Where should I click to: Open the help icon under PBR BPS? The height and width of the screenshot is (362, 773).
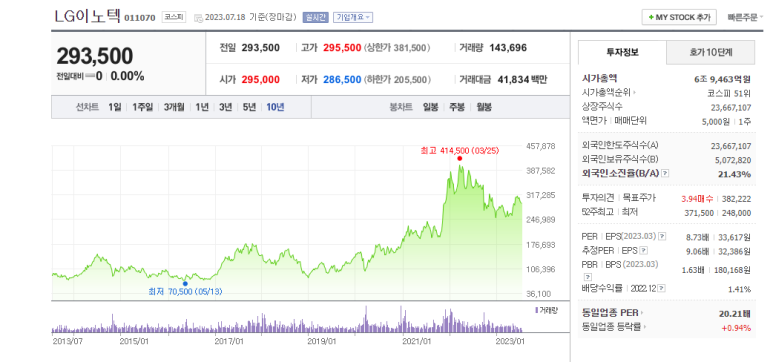[x=586, y=276]
